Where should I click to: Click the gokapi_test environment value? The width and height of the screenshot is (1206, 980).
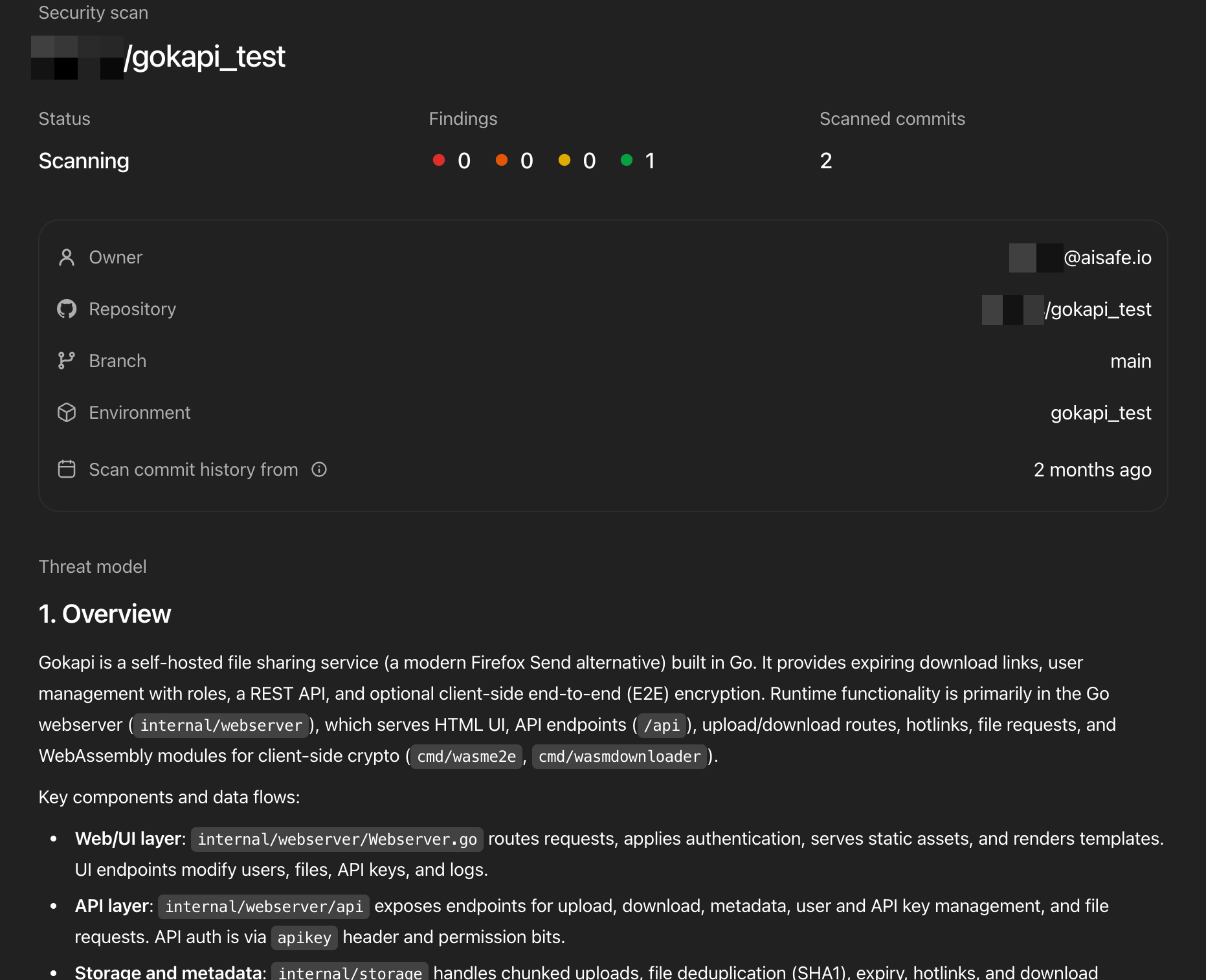click(x=1100, y=413)
